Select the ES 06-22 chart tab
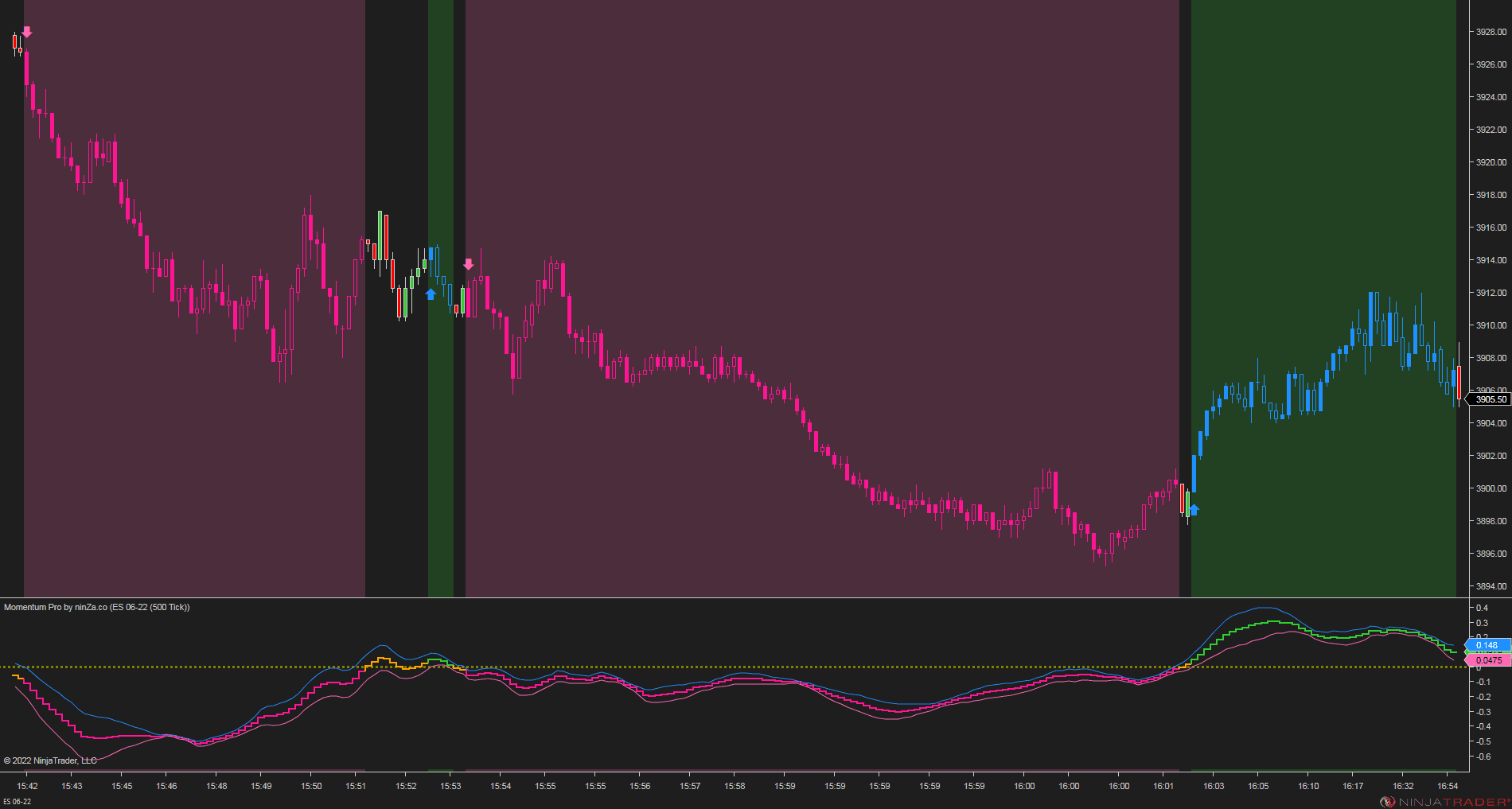 [18, 802]
